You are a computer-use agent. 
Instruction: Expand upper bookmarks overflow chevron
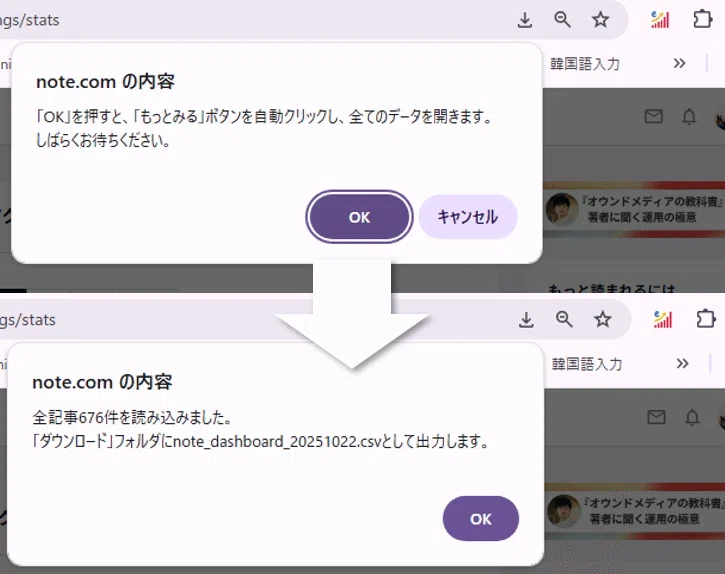click(x=679, y=63)
